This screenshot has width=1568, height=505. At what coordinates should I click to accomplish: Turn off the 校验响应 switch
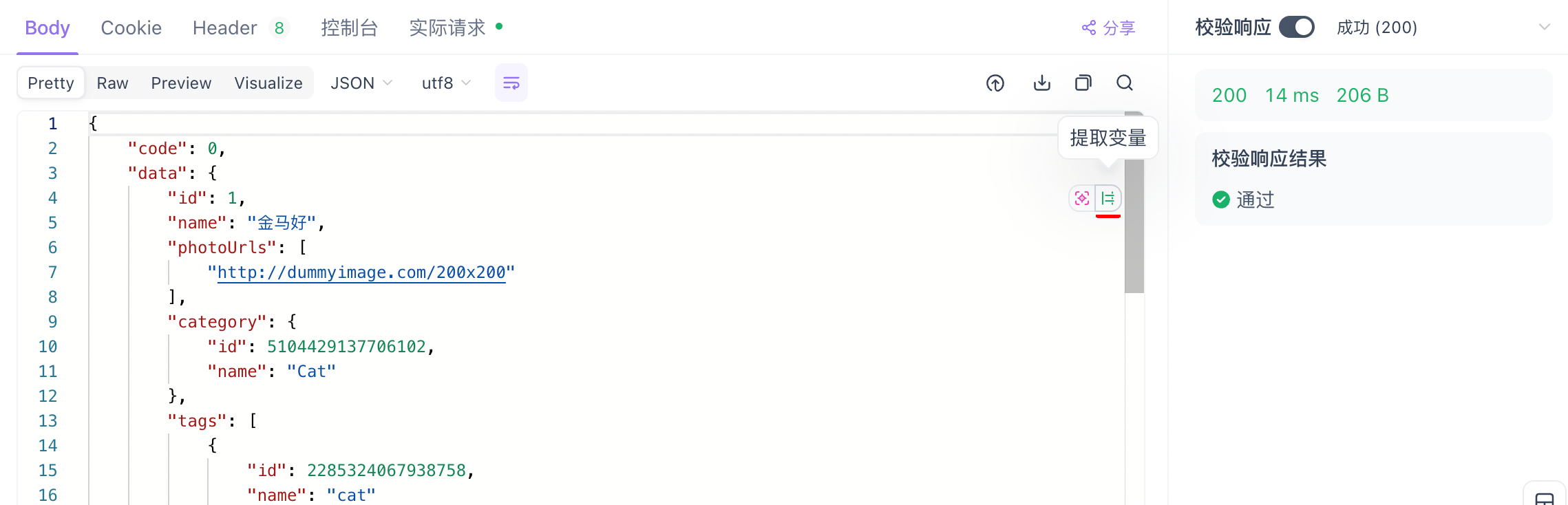(1297, 28)
